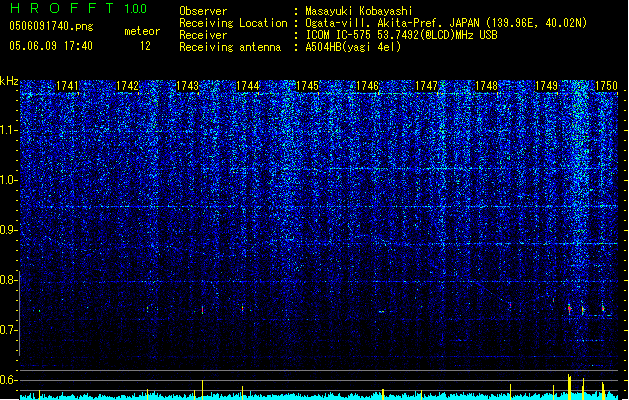Click the 0.8 kHz axis label
This screenshot has width=629, height=400.
[x=9, y=280]
